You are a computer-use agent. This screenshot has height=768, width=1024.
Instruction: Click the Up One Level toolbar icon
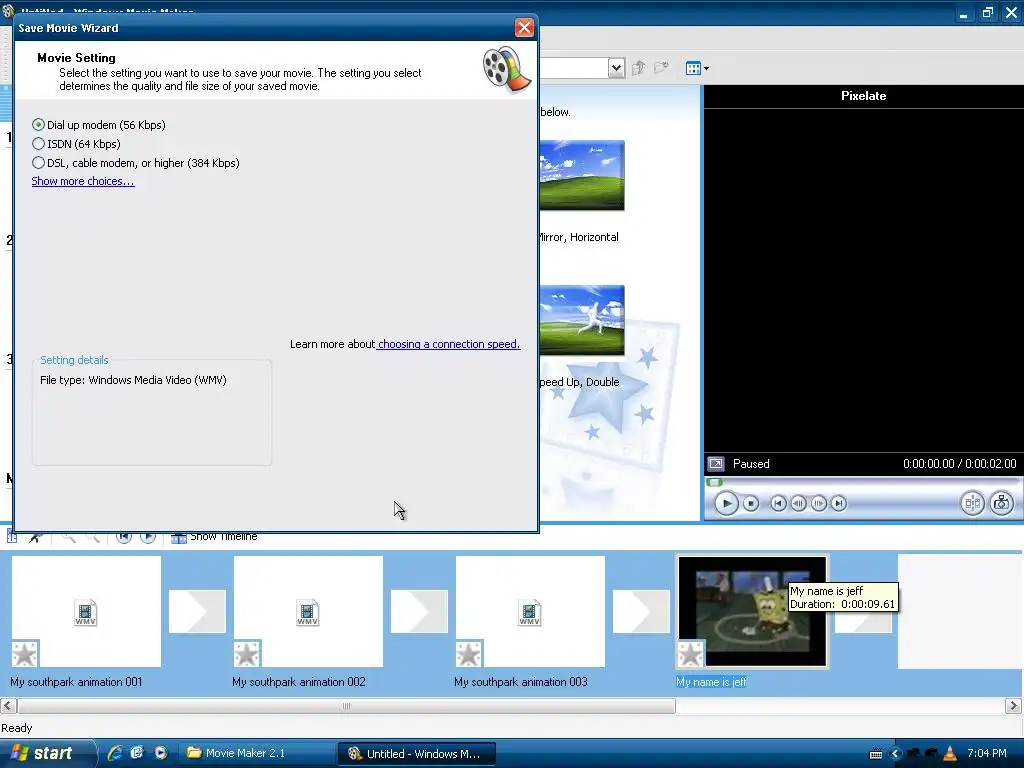pos(639,67)
